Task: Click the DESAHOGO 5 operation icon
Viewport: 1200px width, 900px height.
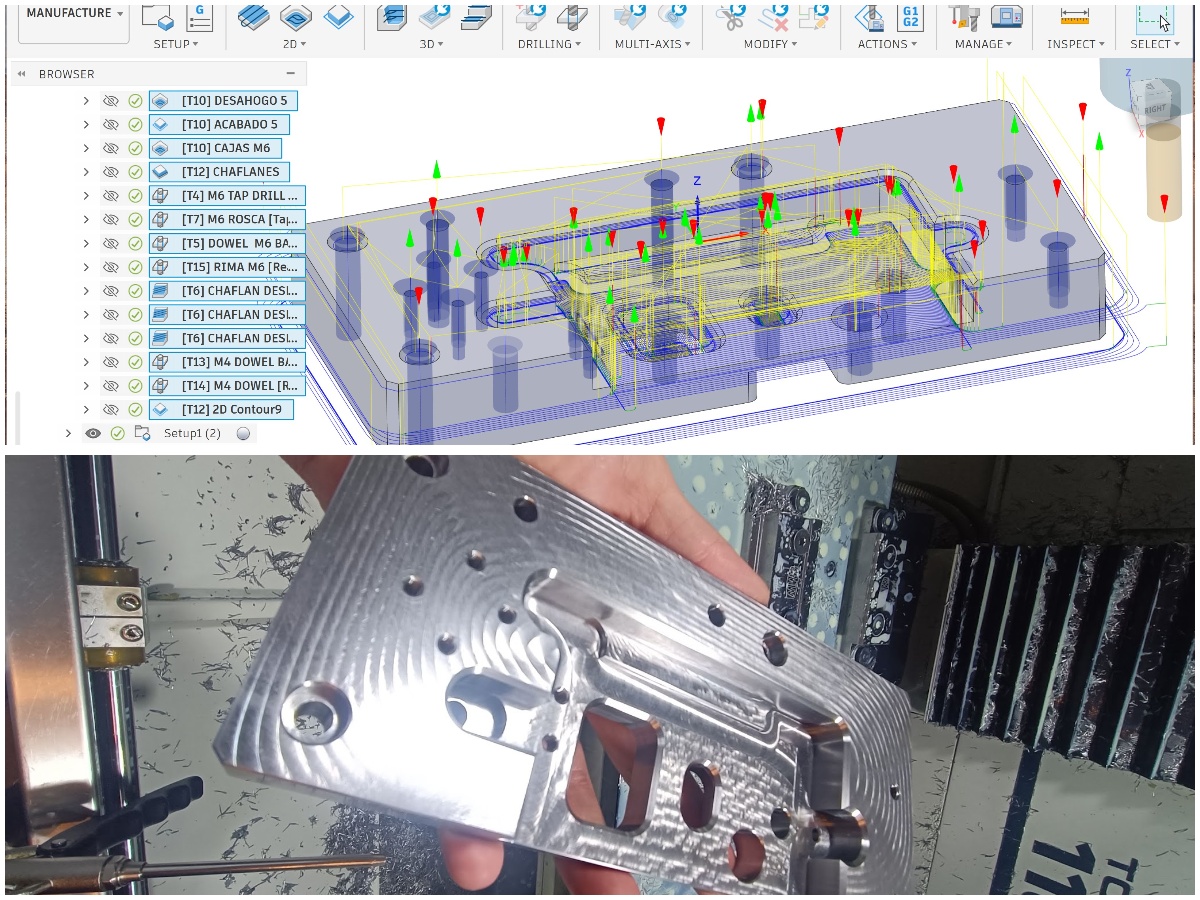Action: (x=160, y=101)
